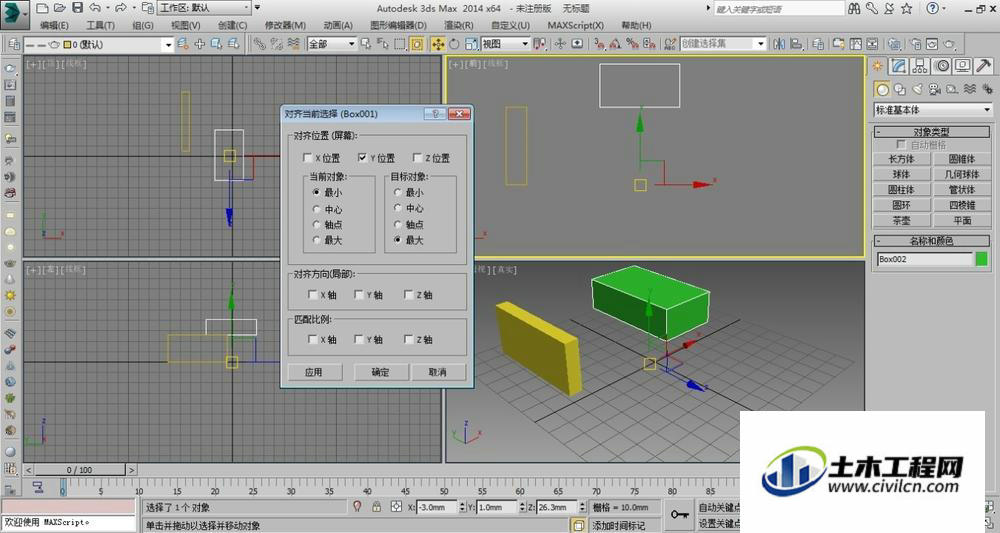
Task: Open the Motion command panel tab
Action: 941,66
